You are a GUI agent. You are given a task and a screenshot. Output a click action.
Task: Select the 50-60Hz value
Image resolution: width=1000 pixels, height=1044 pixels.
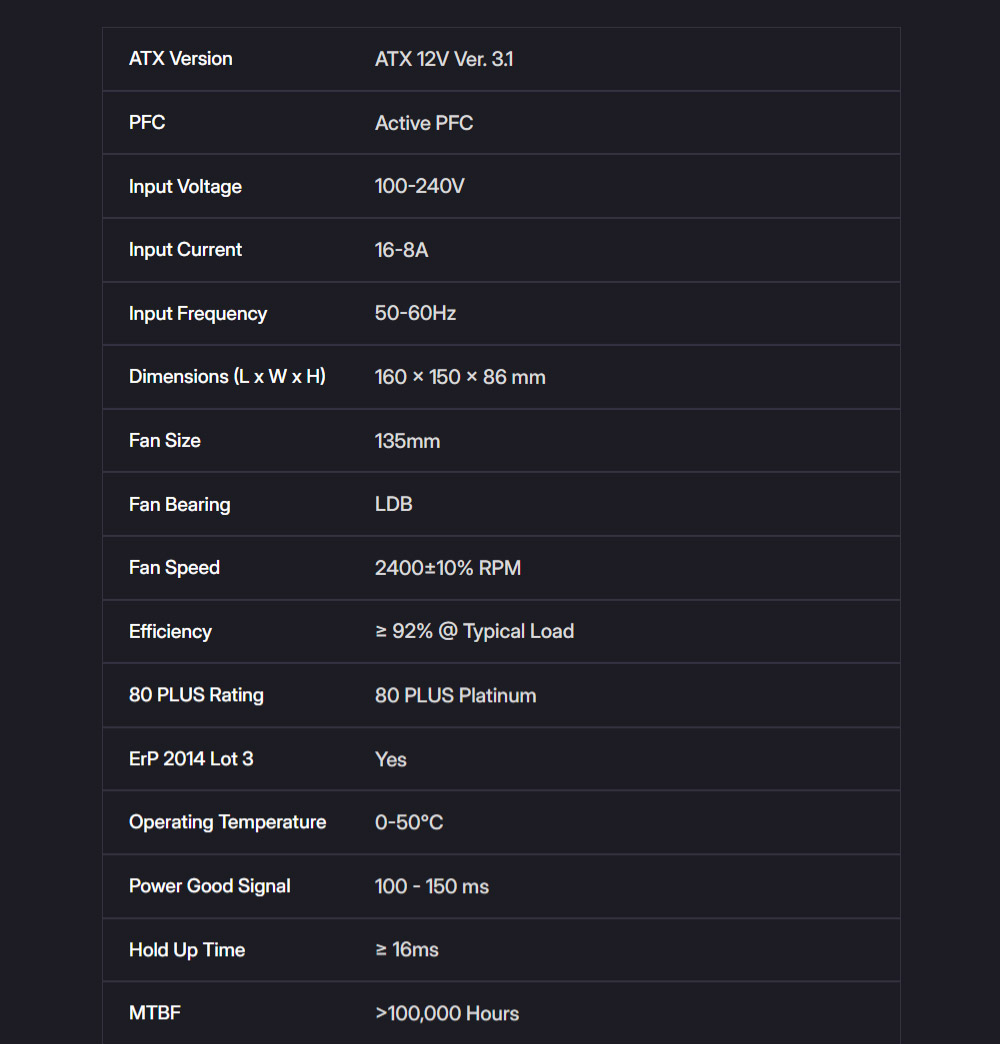click(415, 313)
